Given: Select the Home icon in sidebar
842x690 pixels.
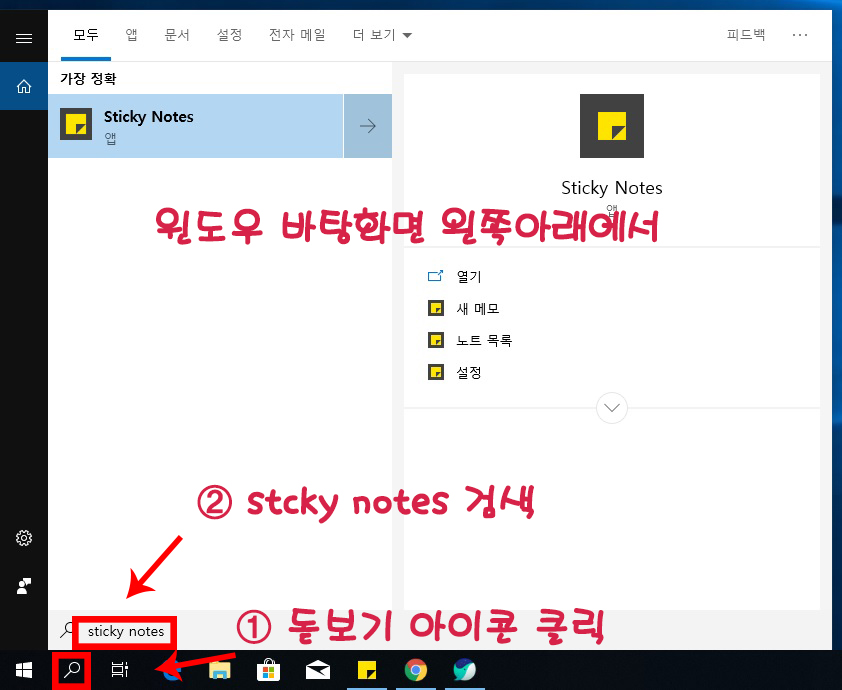Looking at the screenshot, I should point(24,86).
